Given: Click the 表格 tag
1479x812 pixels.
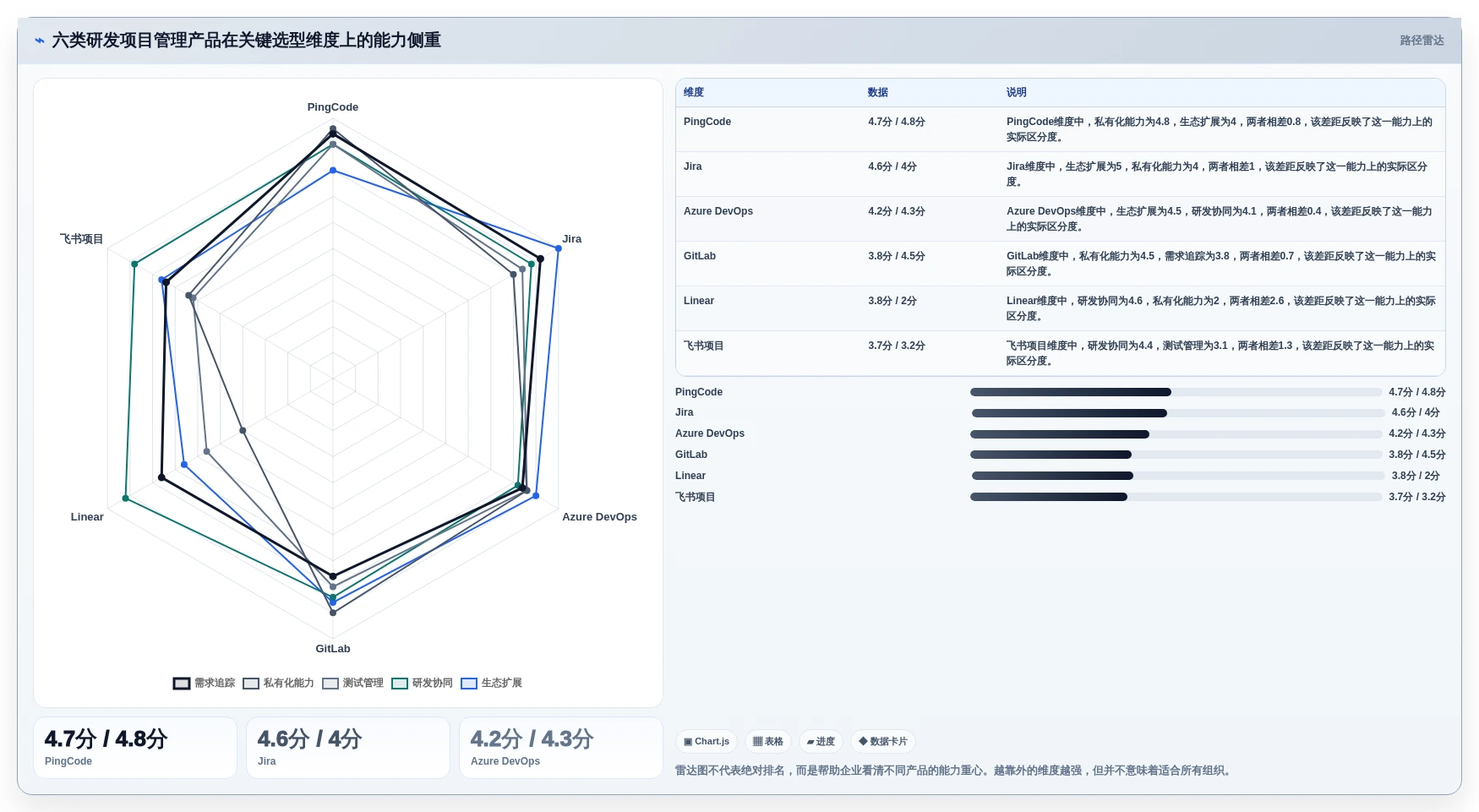Looking at the screenshot, I should (x=768, y=742).
